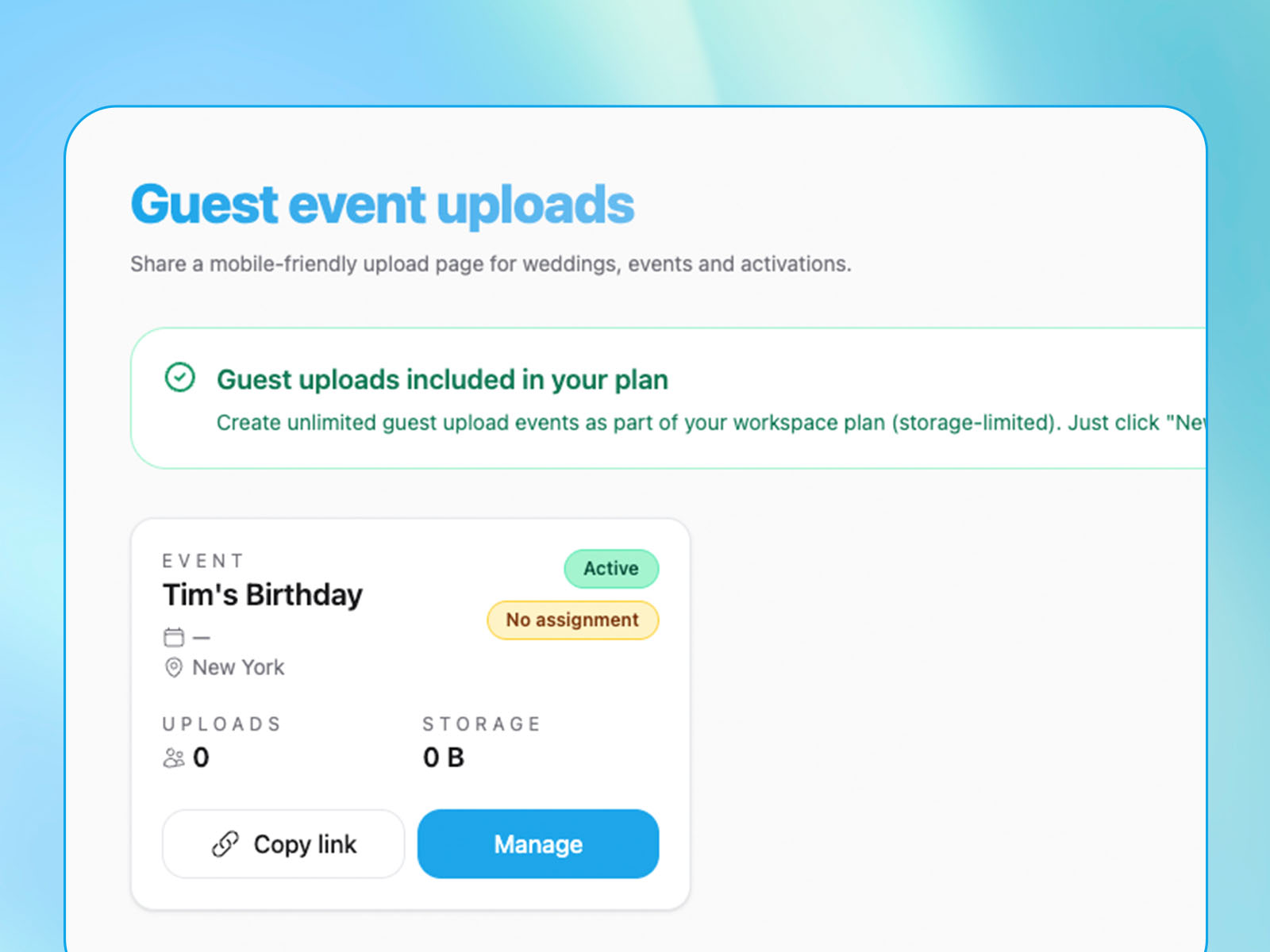This screenshot has height=952, width=1270.
Task: Click the chain link icon inside Copy link
Action: pos(225,844)
